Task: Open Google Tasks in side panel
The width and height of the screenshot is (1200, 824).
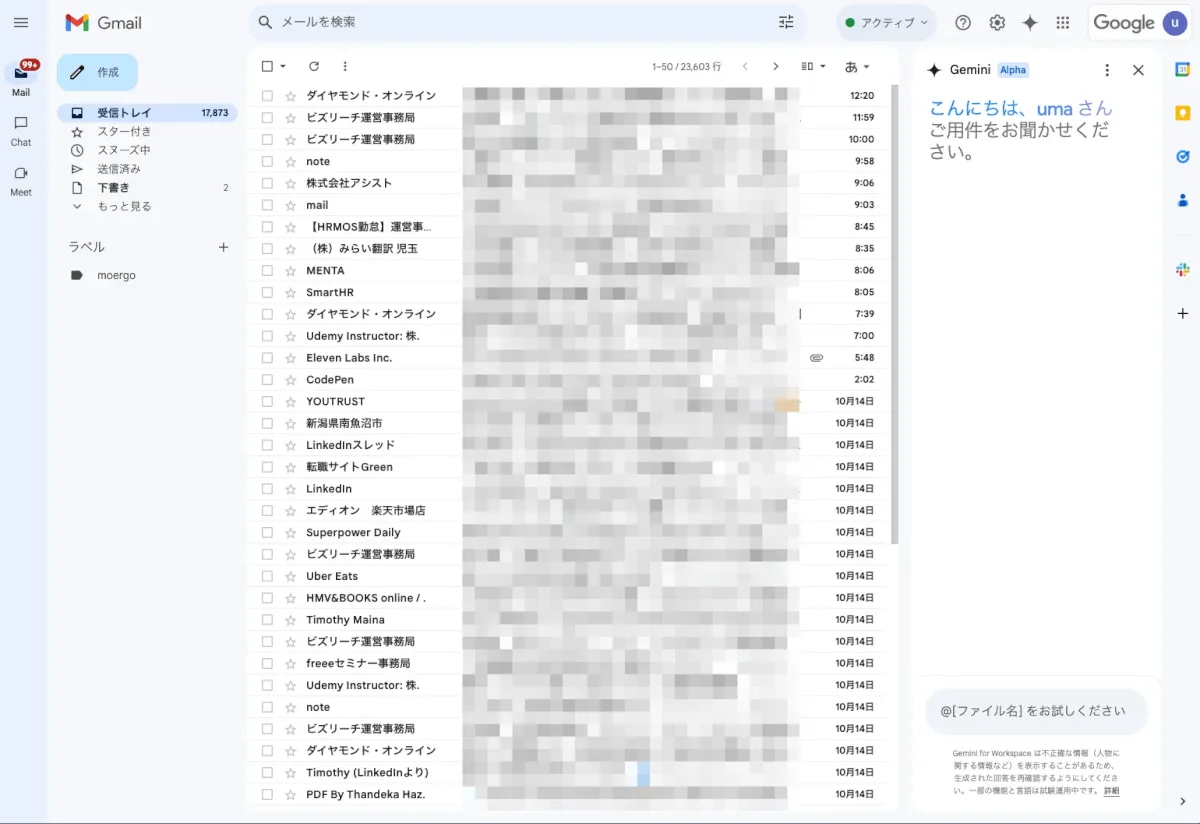Action: point(1182,157)
